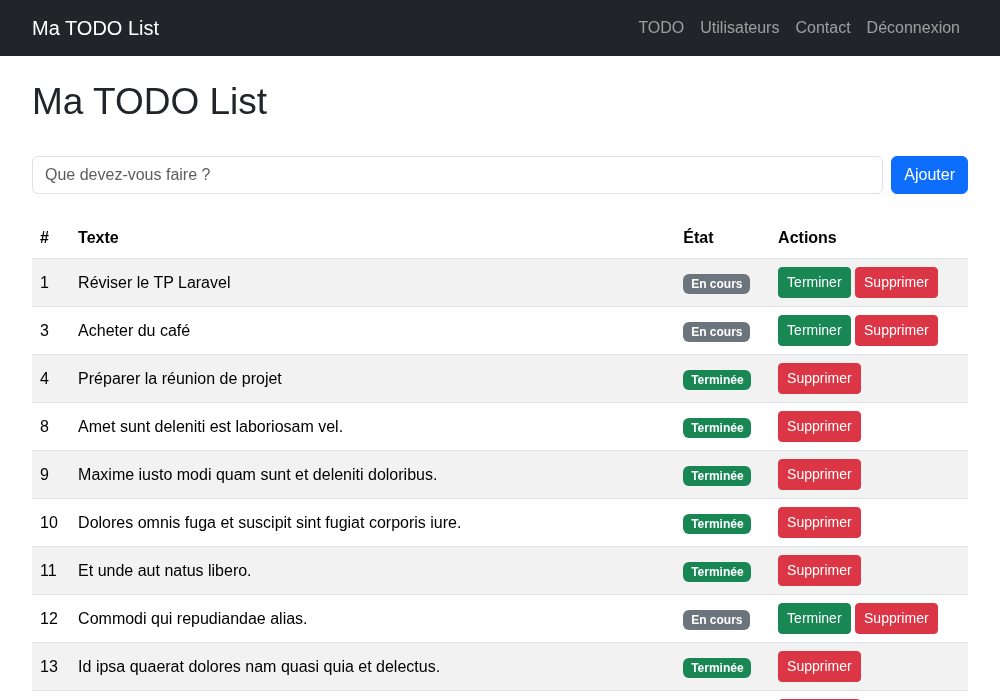Supprimer 'Commodi qui repudiandae alias.' task
This screenshot has height=700, width=1000.
coord(896,618)
